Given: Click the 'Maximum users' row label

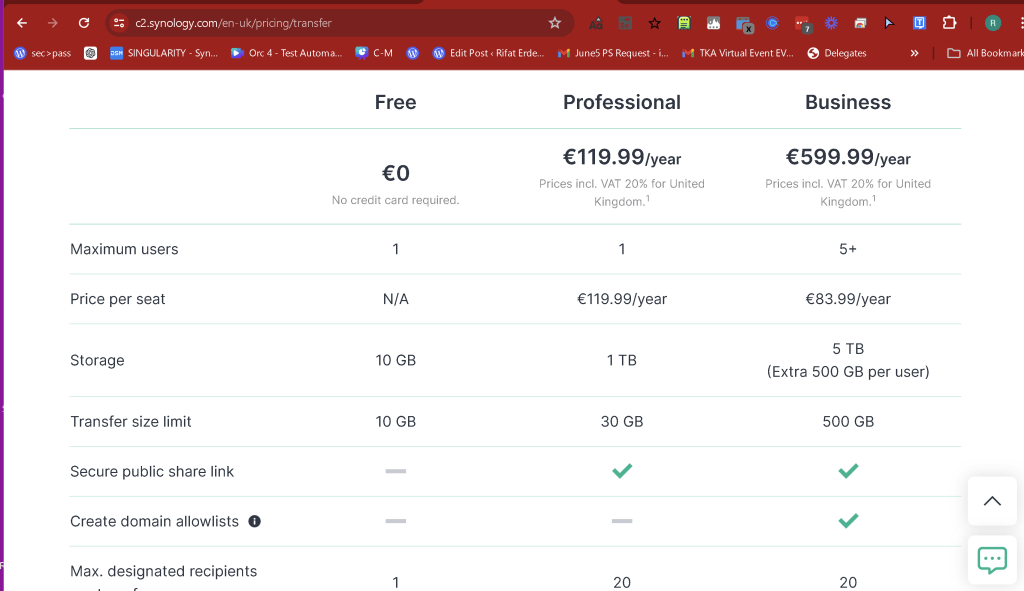Looking at the screenshot, I should tap(124, 249).
